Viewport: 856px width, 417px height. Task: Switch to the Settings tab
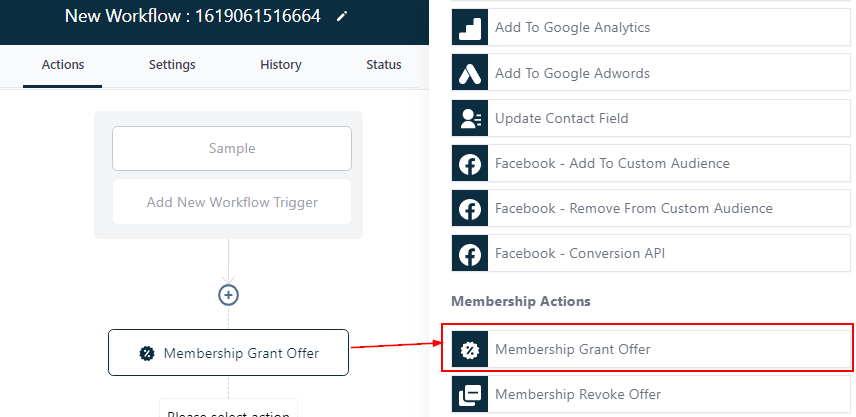pos(172,65)
